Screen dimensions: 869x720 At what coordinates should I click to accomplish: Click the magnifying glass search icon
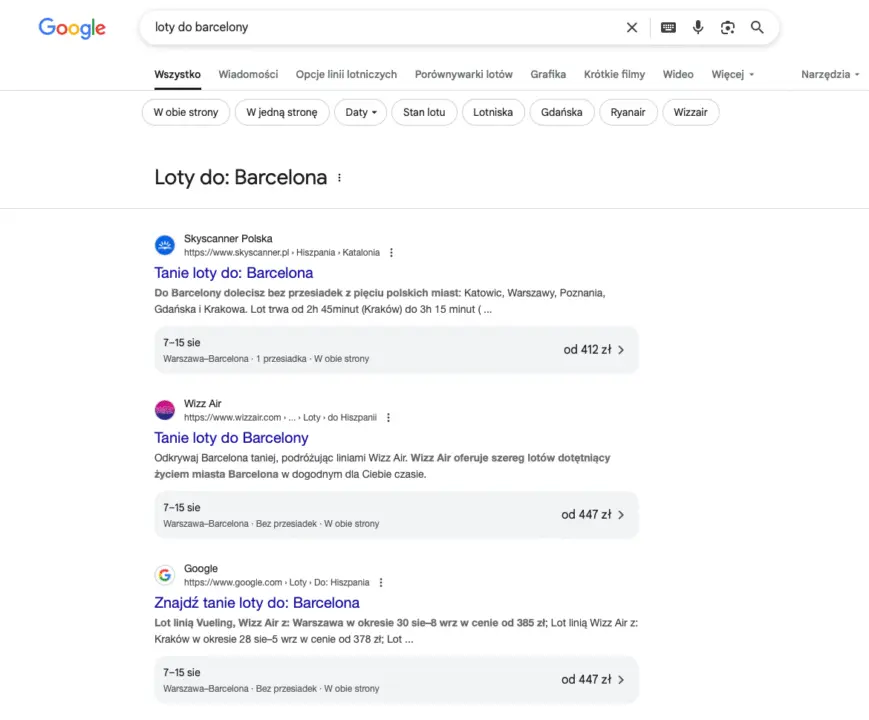click(757, 27)
